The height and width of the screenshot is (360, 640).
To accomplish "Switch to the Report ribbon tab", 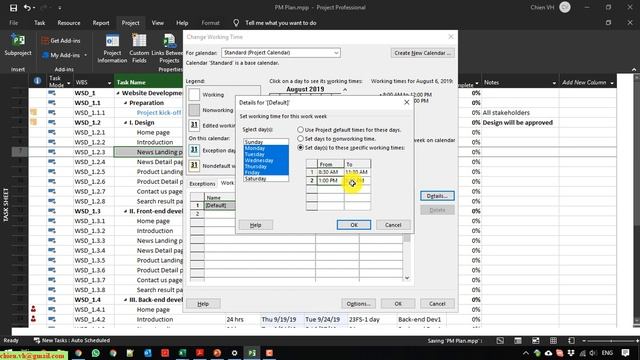I will [101, 23].
